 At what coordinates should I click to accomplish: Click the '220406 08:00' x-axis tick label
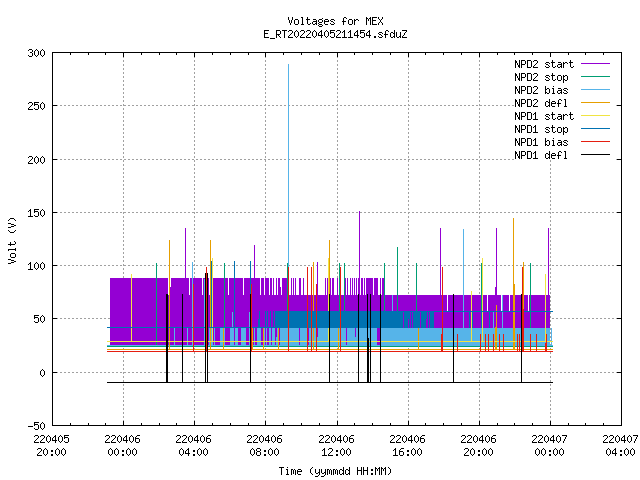click(x=264, y=446)
